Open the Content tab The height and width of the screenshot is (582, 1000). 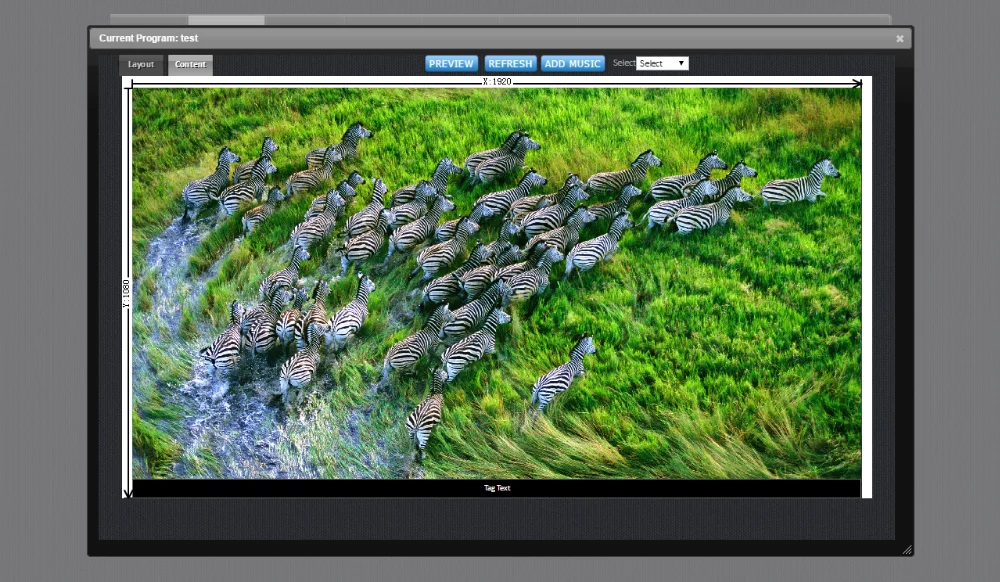pyautogui.click(x=190, y=64)
